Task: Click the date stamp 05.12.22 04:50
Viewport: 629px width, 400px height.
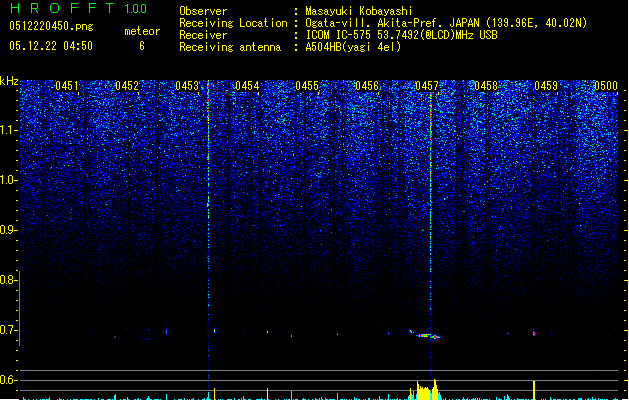Action: pos(51,46)
